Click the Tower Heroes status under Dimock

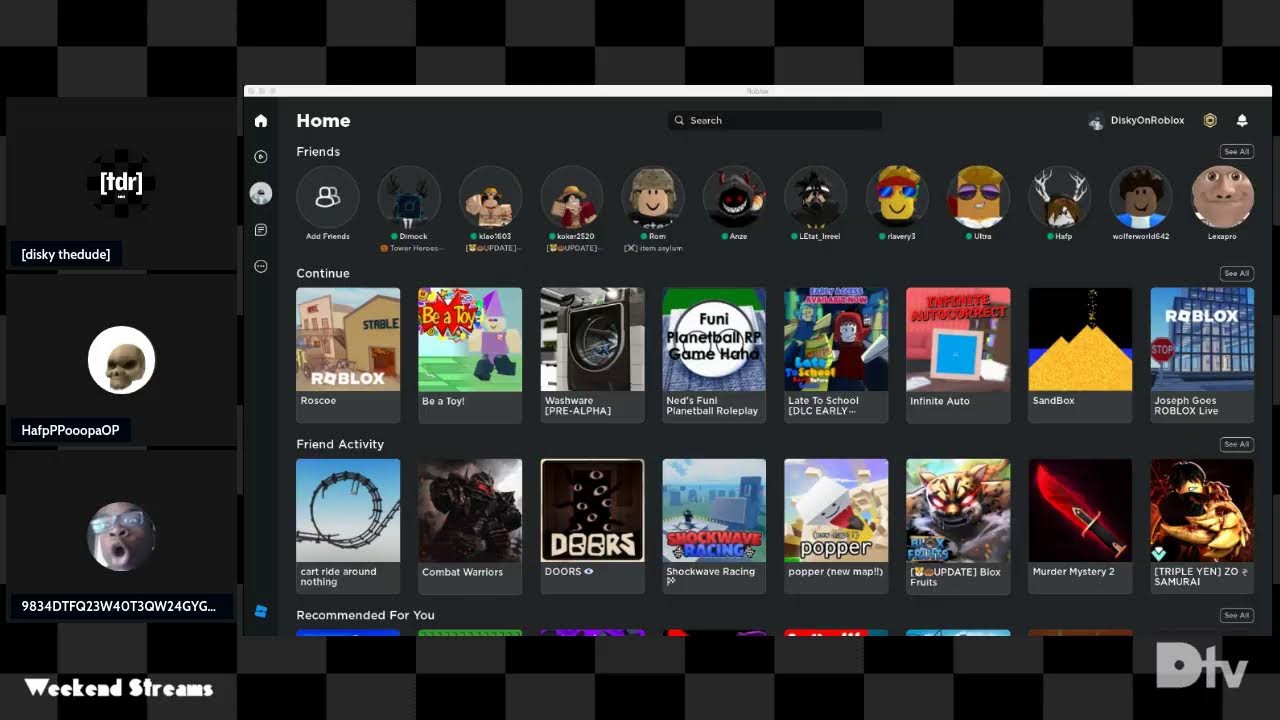(x=409, y=248)
